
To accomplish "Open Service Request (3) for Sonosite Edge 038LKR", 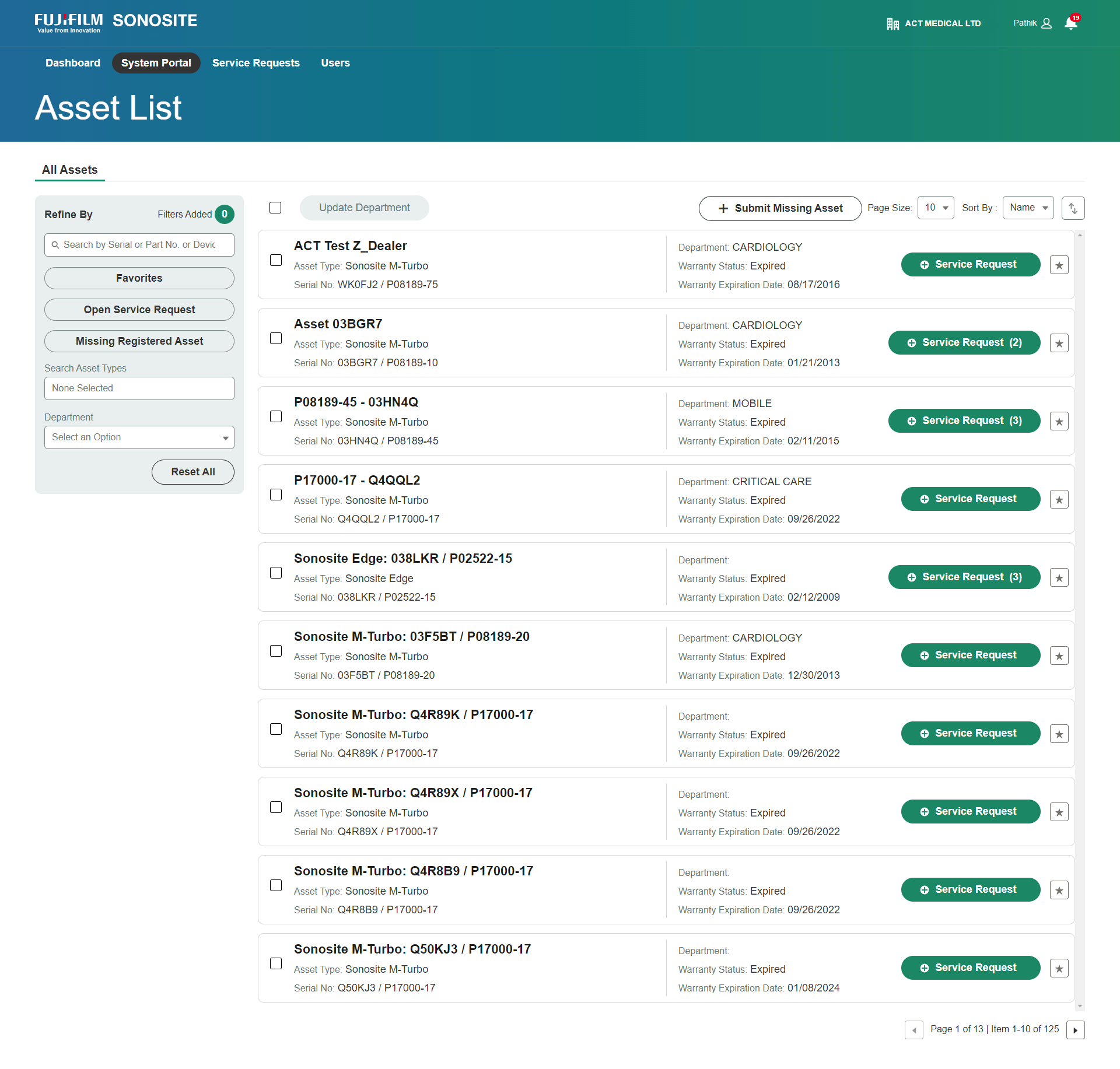I will click(x=964, y=577).
